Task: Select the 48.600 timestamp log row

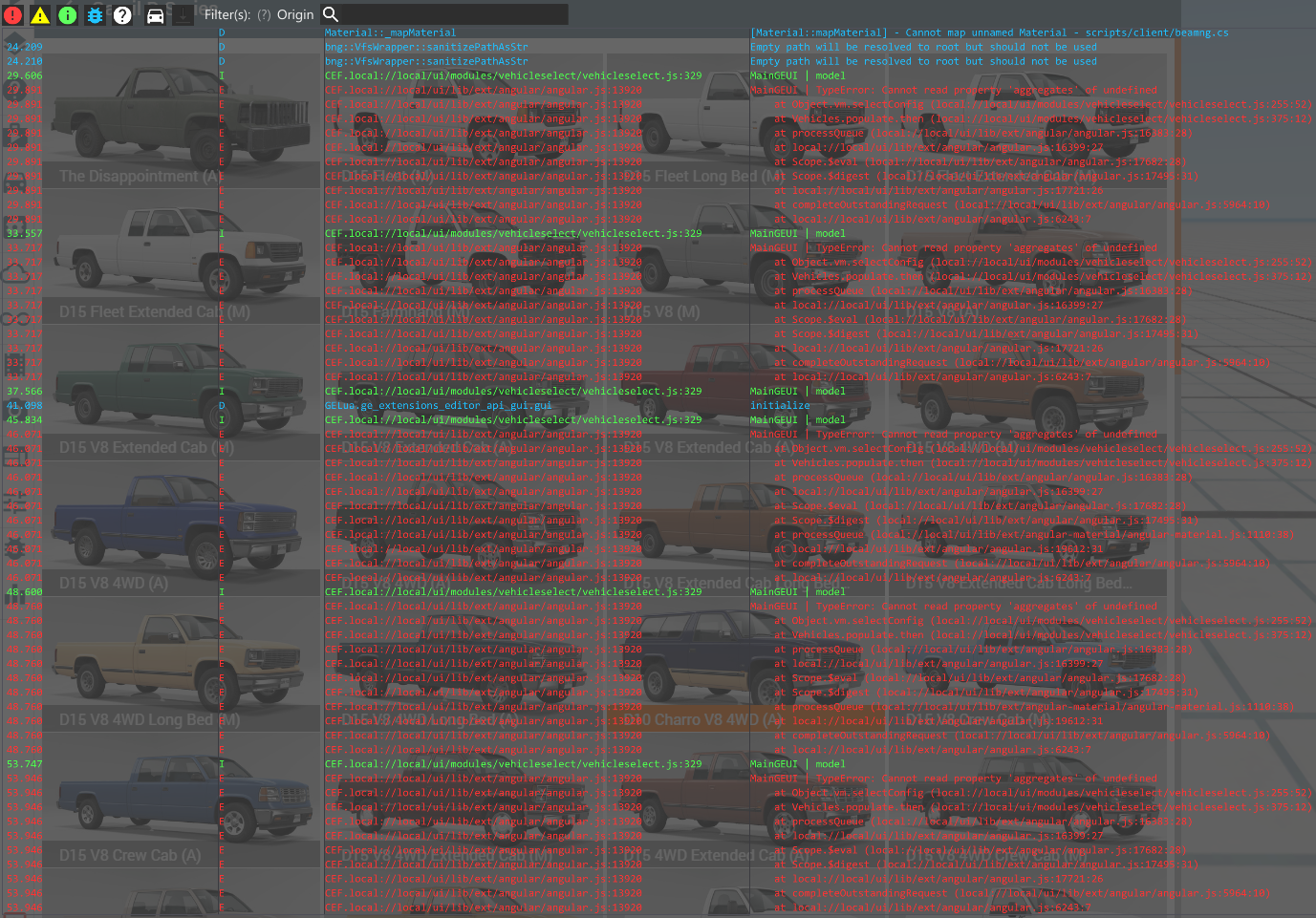Action: 658,591
